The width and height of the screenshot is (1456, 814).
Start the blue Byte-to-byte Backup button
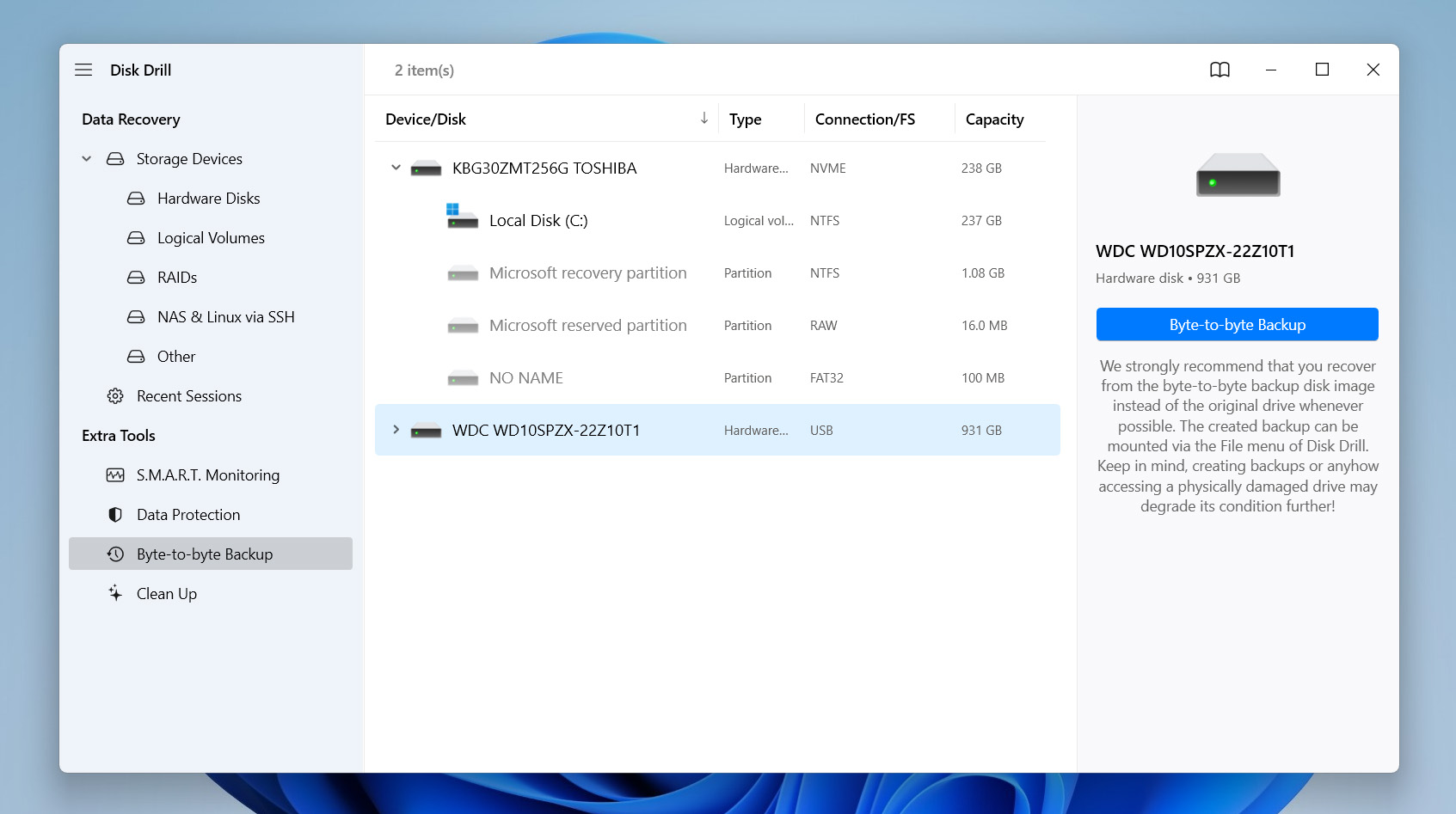pyautogui.click(x=1237, y=324)
